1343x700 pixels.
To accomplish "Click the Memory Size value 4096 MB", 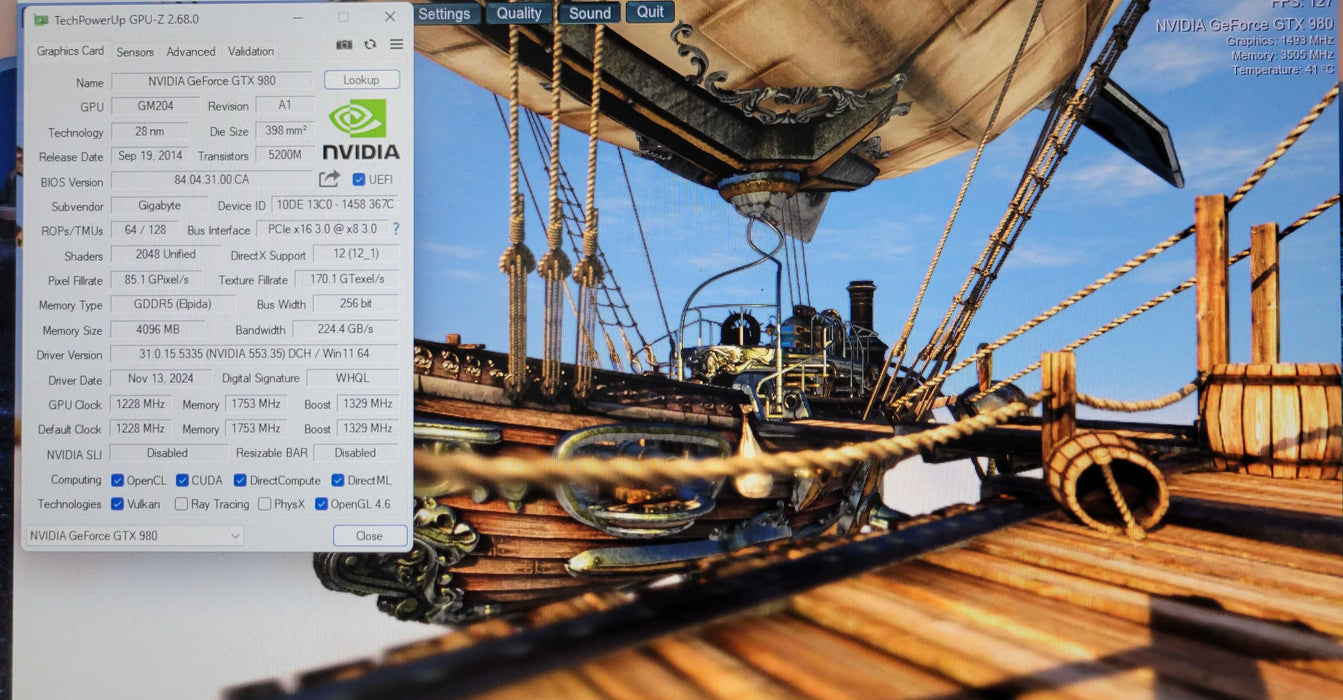I will (158, 330).
